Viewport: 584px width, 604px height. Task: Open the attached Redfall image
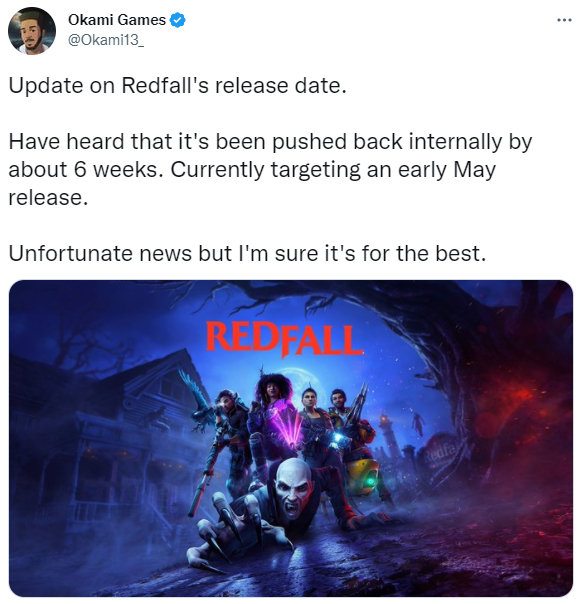291,438
